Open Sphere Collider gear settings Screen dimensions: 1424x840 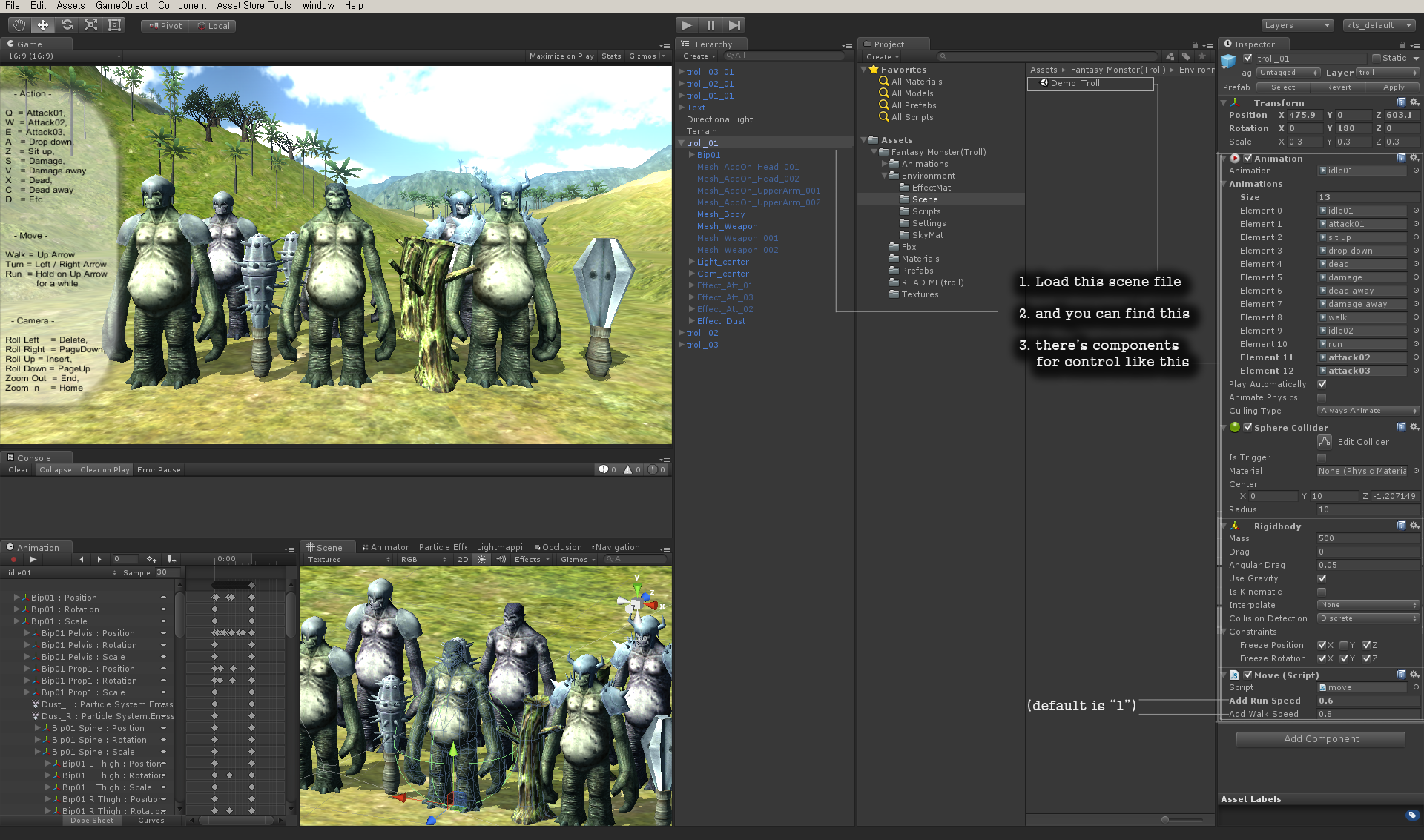pos(1414,427)
